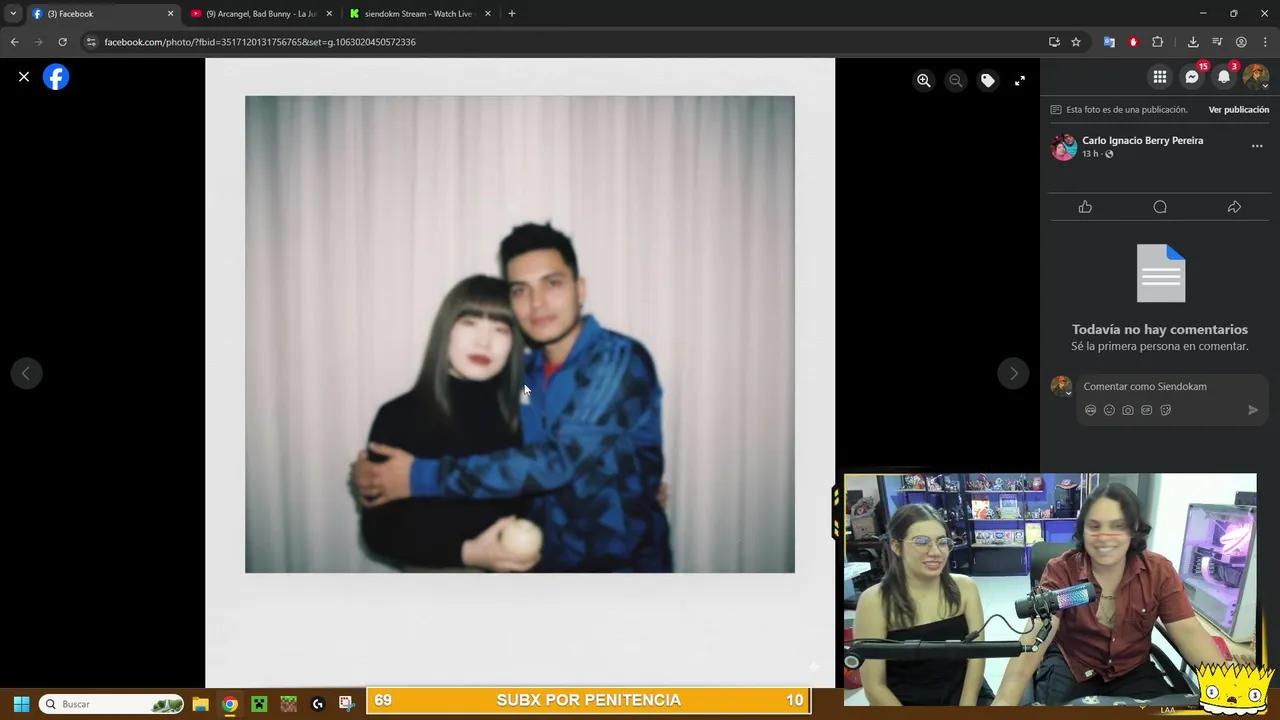
Task: Close the siendokm Stream tab
Action: (488, 14)
